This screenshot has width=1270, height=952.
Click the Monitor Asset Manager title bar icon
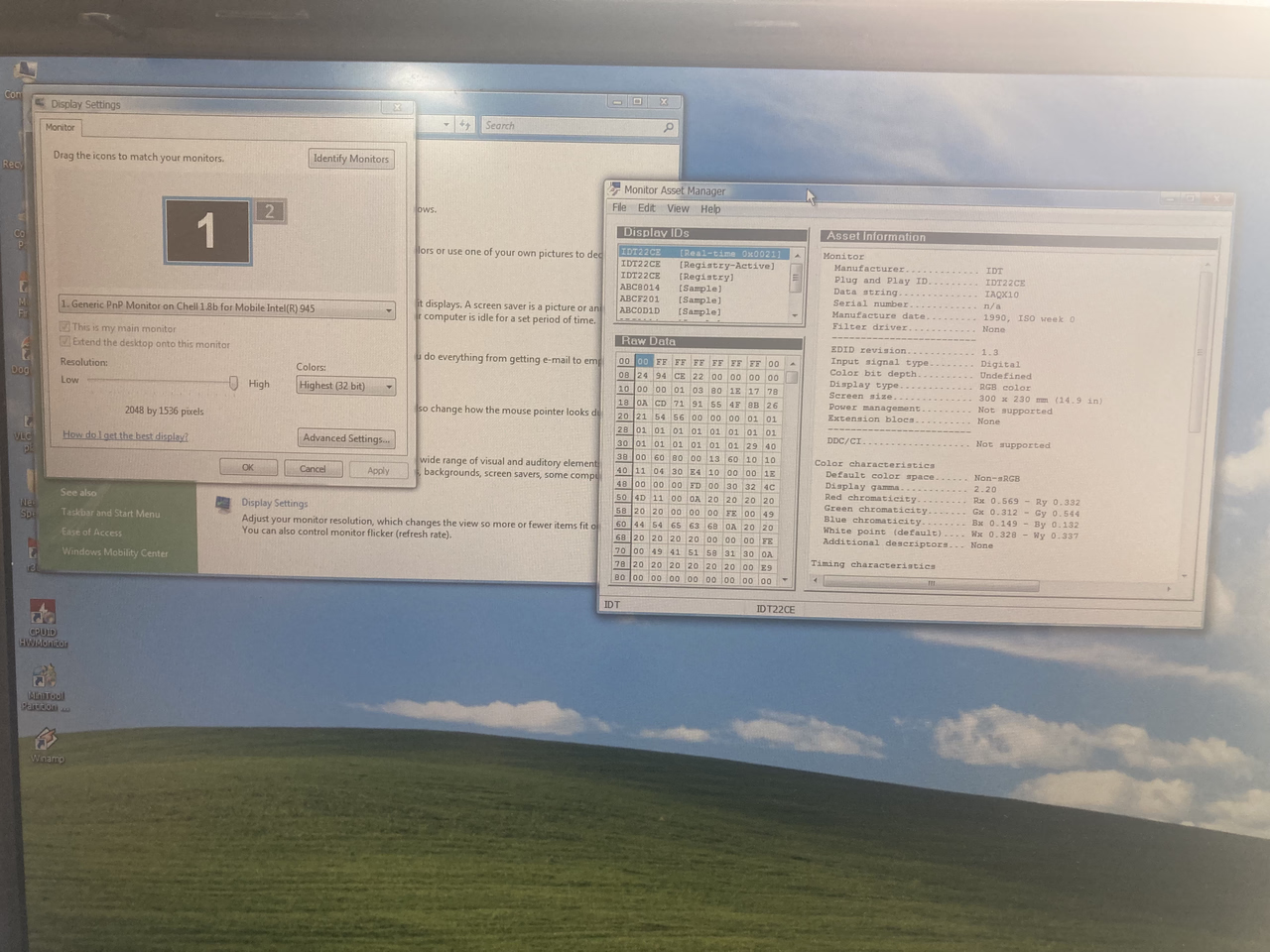click(x=614, y=188)
